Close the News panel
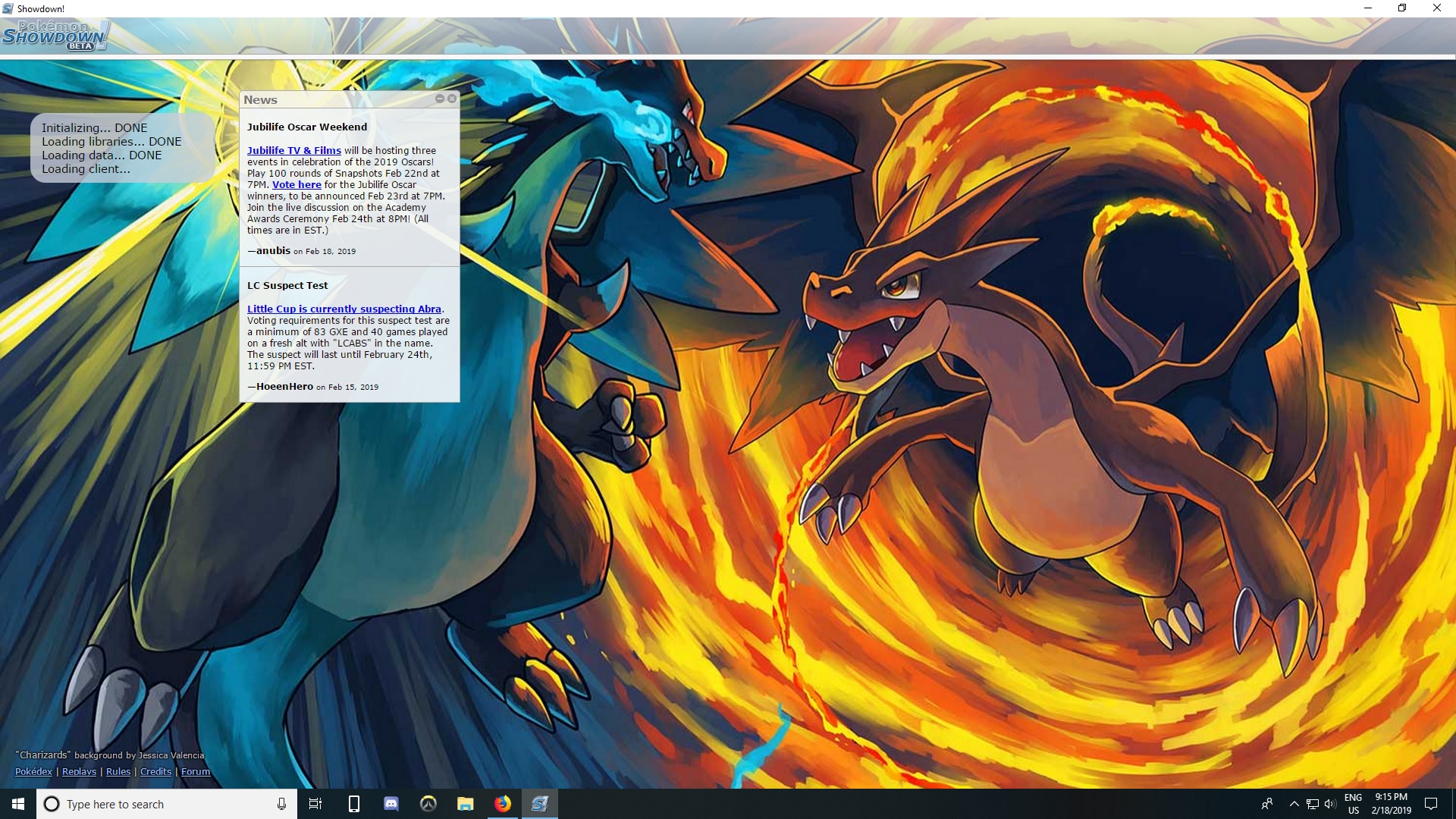Image resolution: width=1456 pixels, height=819 pixels. pyautogui.click(x=452, y=99)
